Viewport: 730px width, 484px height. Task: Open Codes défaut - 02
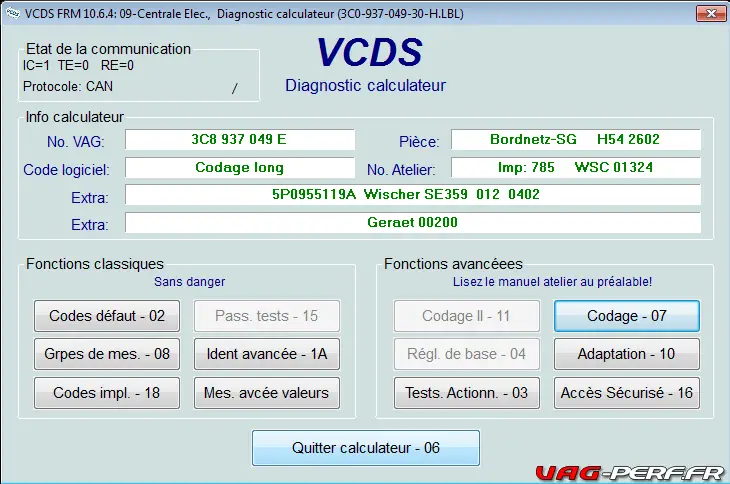107,316
